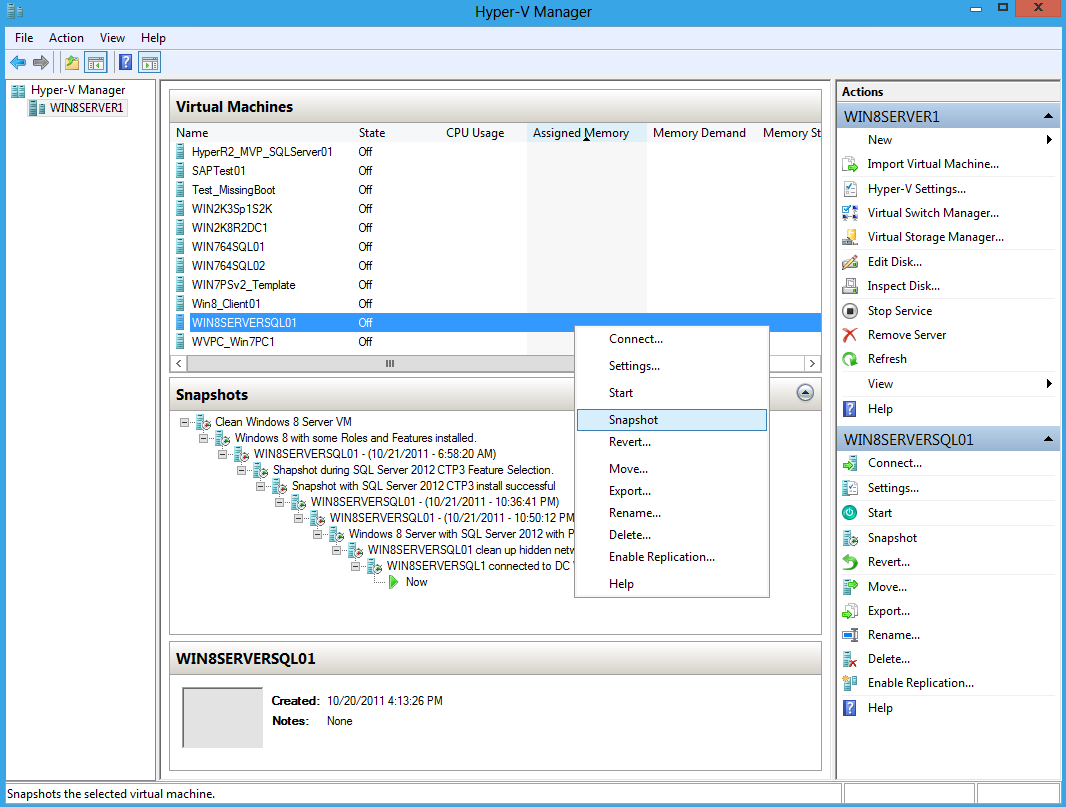
Task: Collapse the Clean Windows 8 Server VM snapshot node
Action: point(184,422)
